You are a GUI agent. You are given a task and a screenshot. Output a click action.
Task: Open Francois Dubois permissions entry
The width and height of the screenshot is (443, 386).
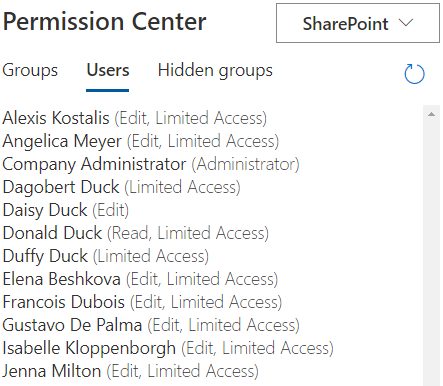(x=142, y=302)
